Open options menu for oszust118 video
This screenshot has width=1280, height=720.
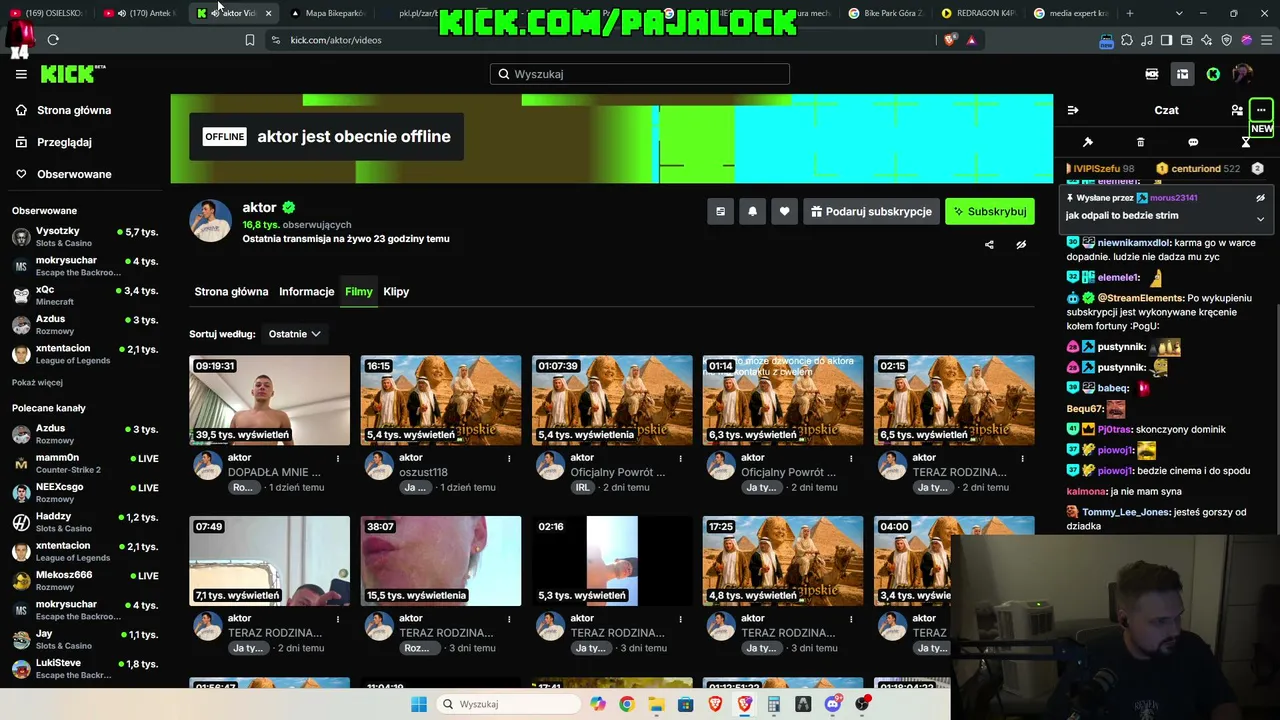pos(508,459)
